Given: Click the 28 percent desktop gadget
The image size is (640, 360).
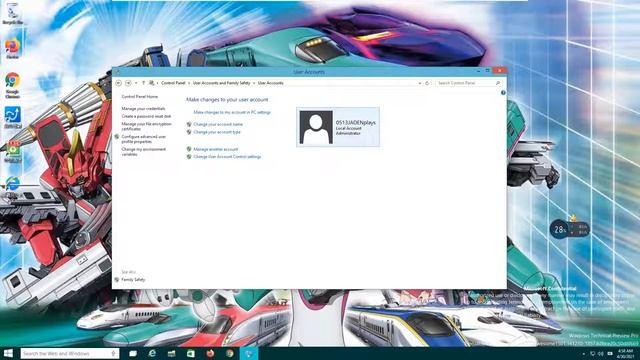Looking at the screenshot, I should (x=569, y=229).
